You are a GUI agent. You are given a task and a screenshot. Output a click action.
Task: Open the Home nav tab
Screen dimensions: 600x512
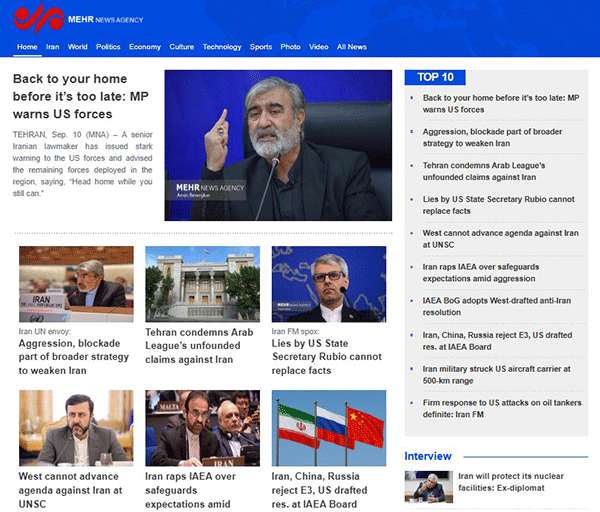pyautogui.click(x=27, y=47)
